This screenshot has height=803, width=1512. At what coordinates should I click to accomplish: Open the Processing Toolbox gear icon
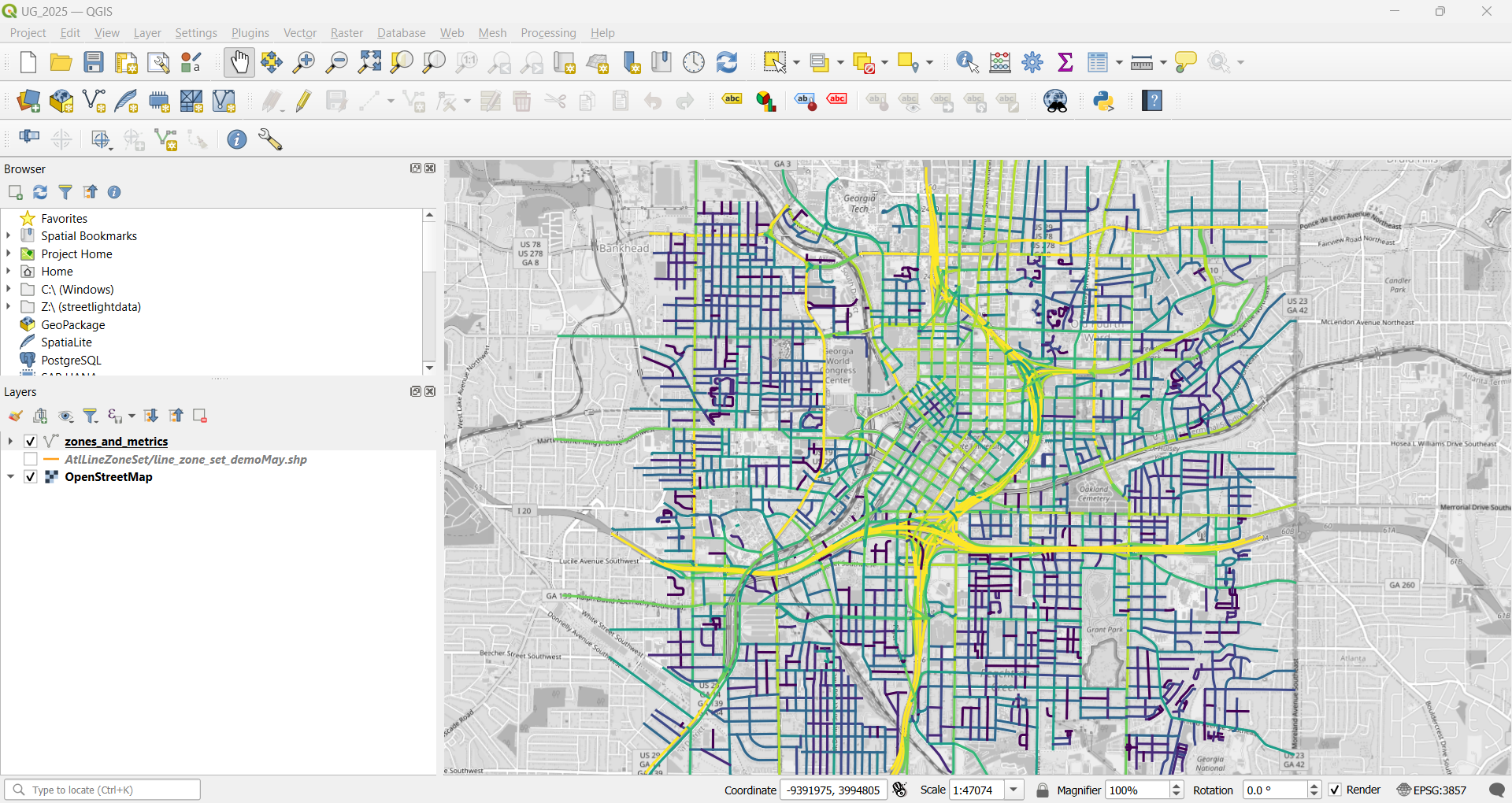[1032, 62]
